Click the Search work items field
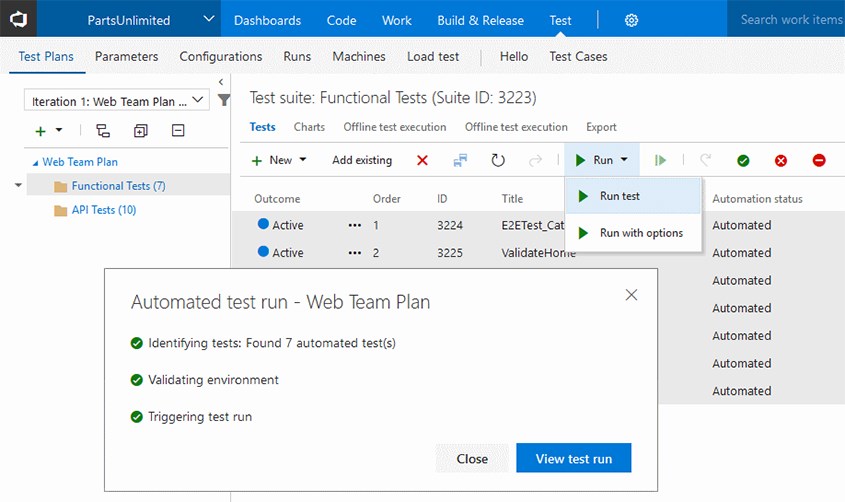This screenshot has height=502, width=845. click(790, 20)
